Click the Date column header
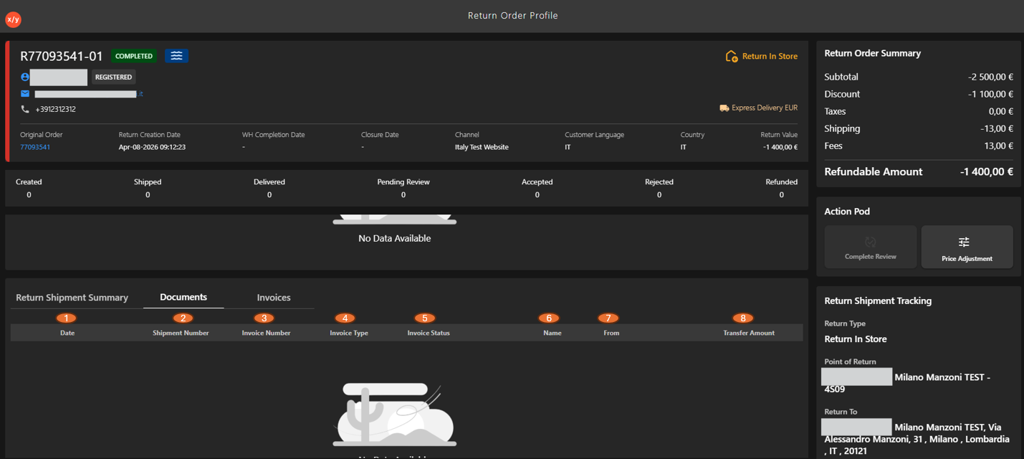Viewport: 1024px width, 459px height. (67, 333)
